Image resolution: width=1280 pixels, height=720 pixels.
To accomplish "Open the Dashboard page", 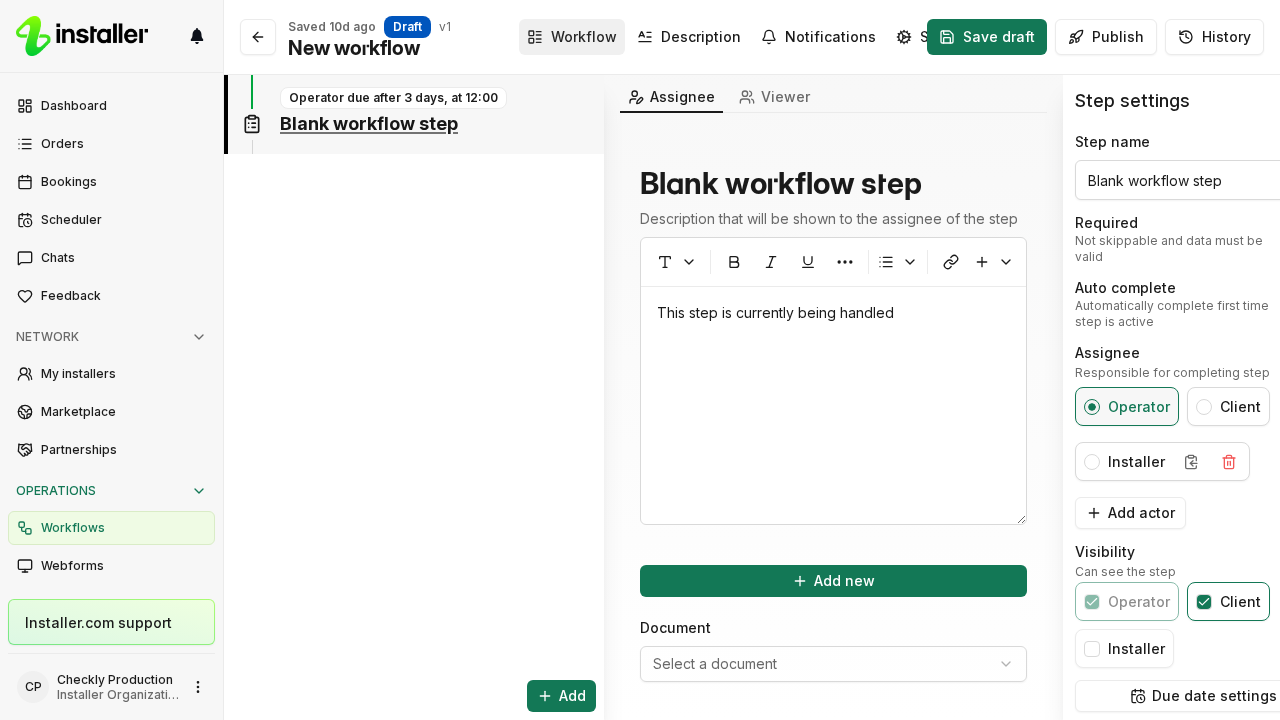I will (111, 106).
